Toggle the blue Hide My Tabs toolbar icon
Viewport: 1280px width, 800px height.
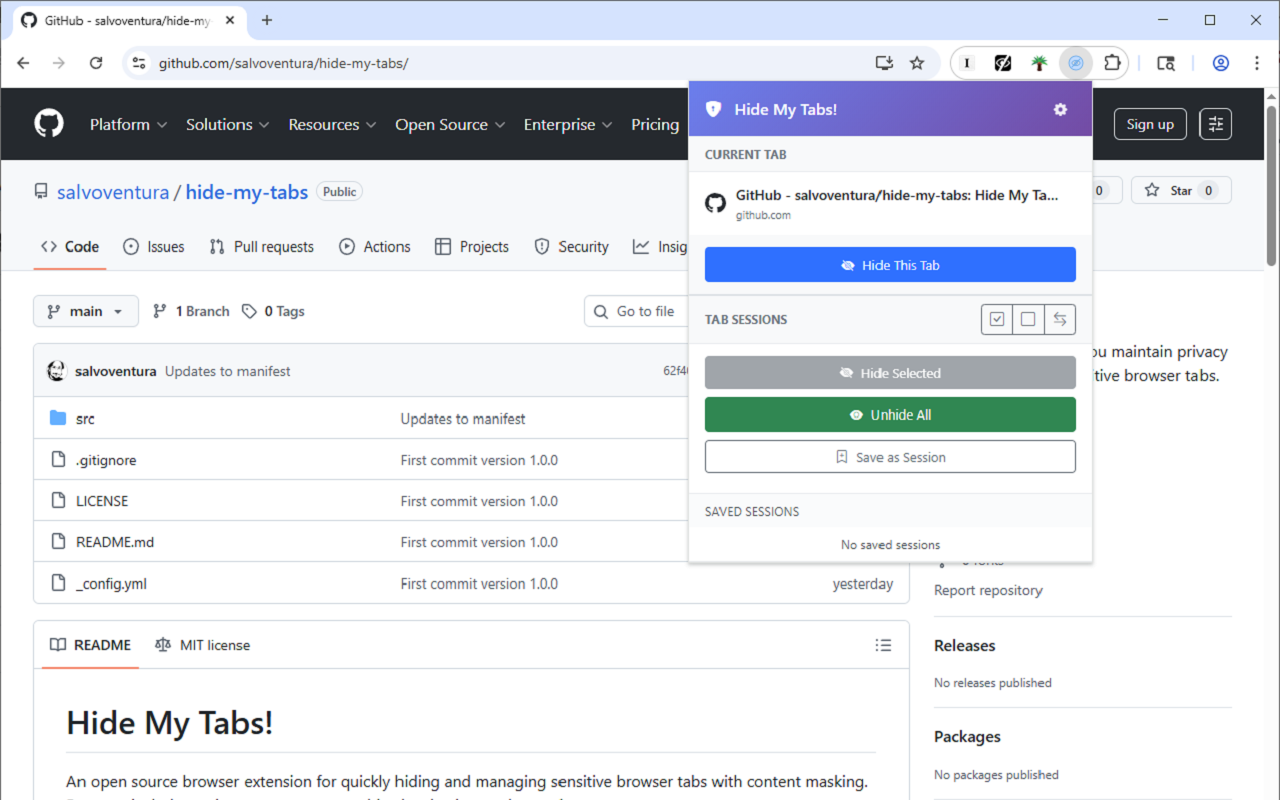1076,63
